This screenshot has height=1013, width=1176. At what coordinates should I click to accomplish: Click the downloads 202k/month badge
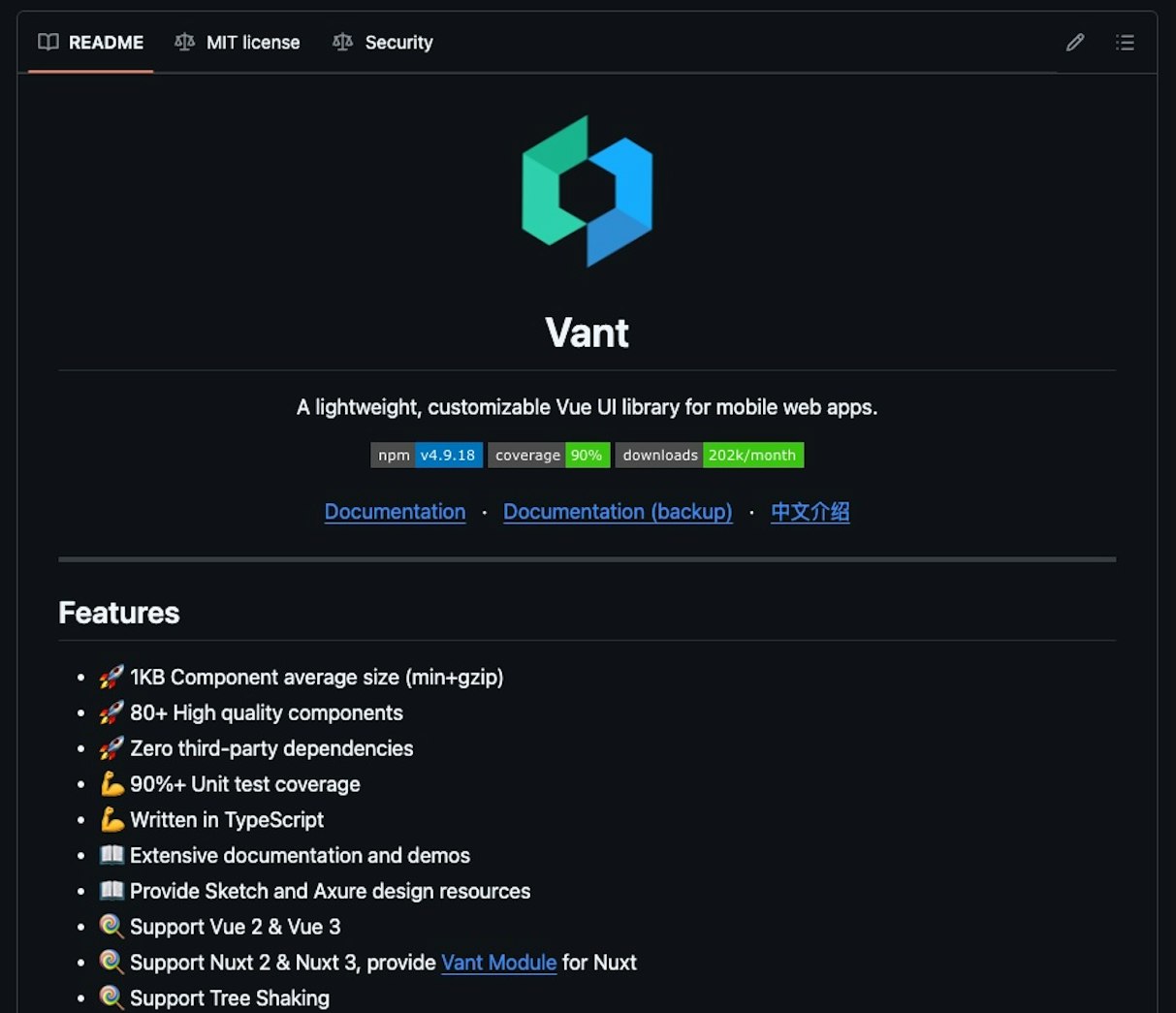[709, 456]
